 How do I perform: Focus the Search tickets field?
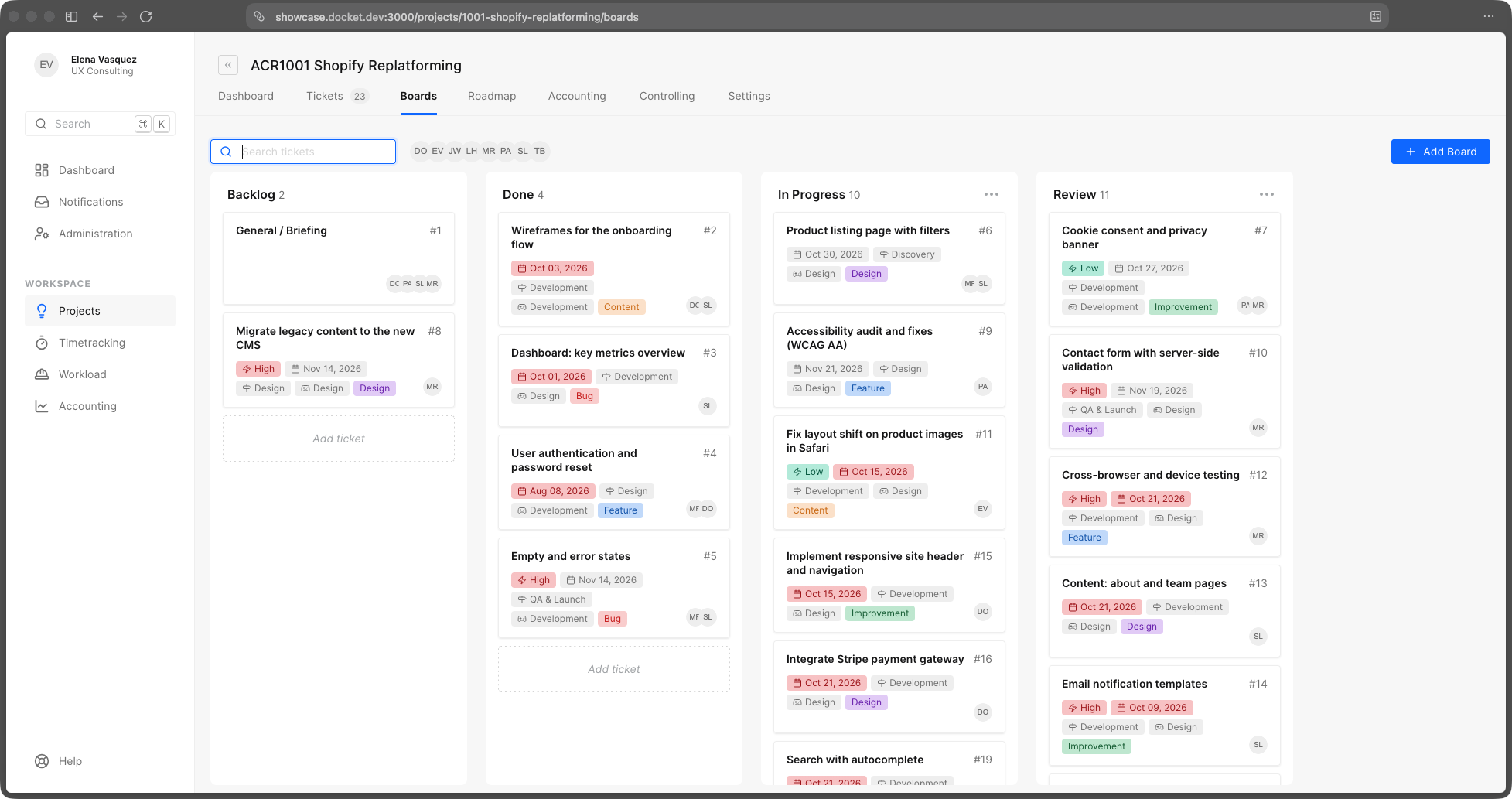(303, 152)
